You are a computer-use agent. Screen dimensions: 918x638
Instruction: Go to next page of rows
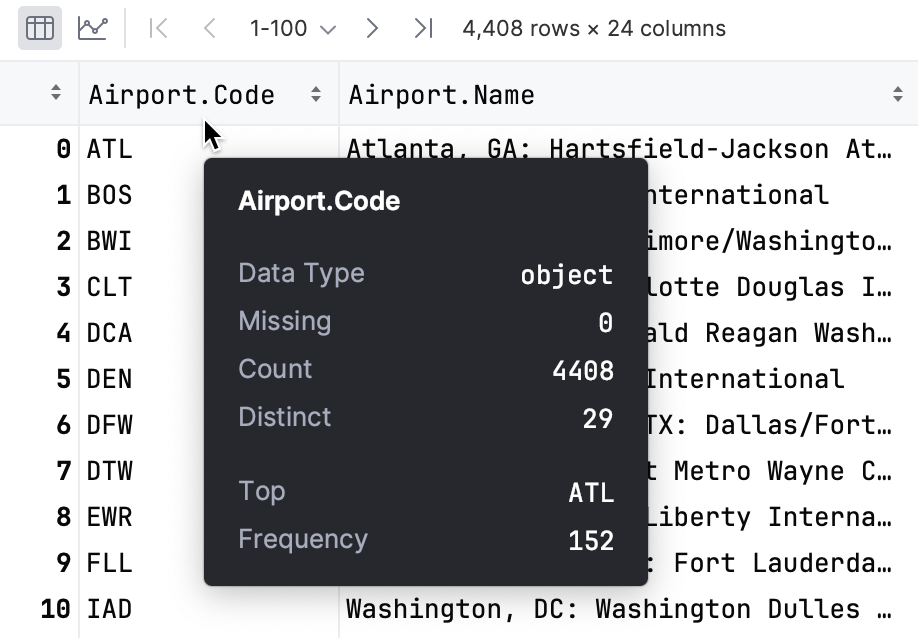tap(372, 28)
